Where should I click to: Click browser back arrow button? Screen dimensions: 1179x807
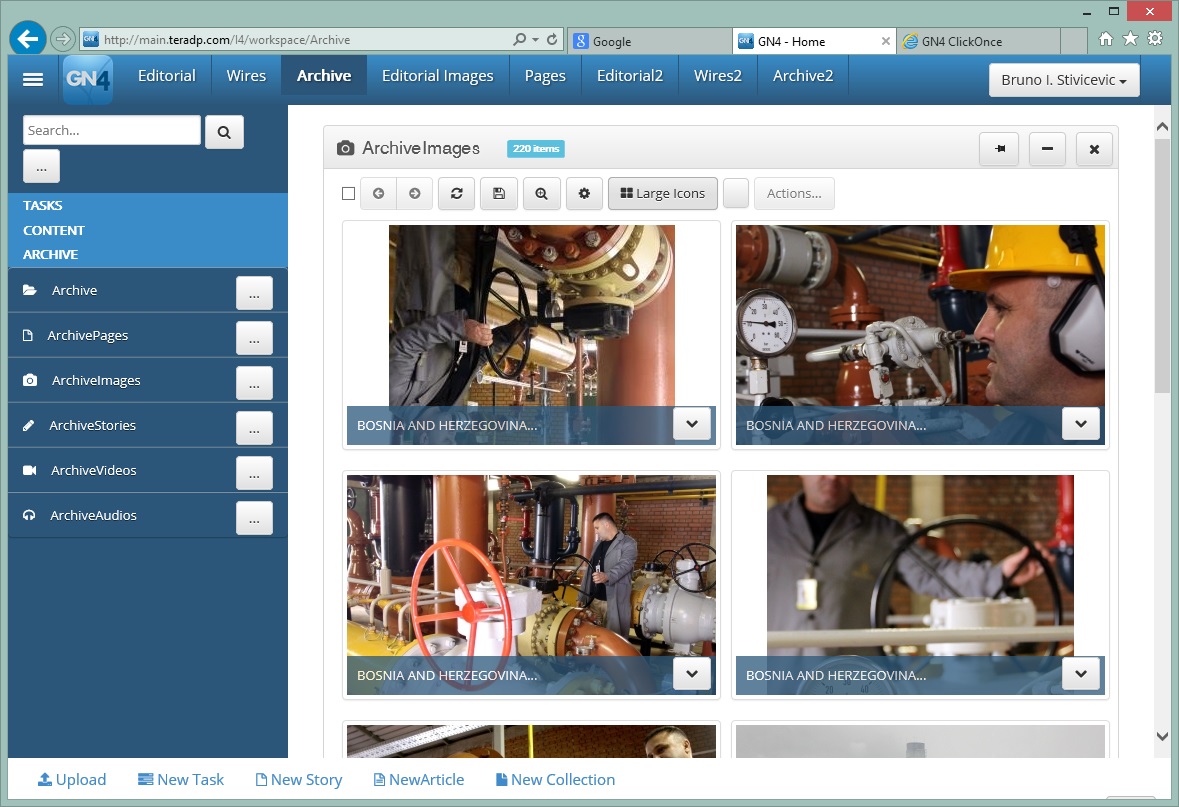28,39
